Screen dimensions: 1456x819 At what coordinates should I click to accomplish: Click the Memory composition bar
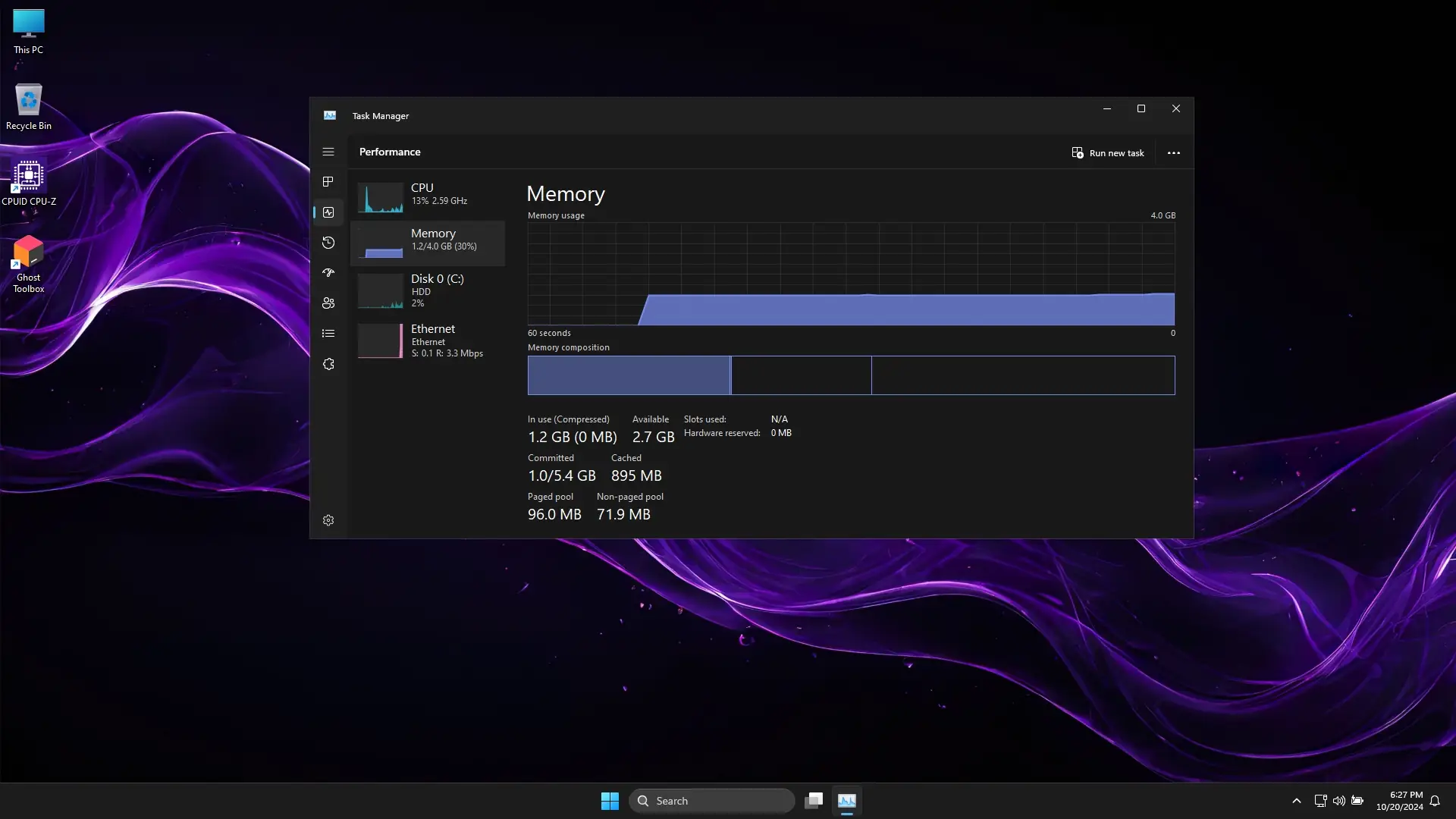(851, 375)
